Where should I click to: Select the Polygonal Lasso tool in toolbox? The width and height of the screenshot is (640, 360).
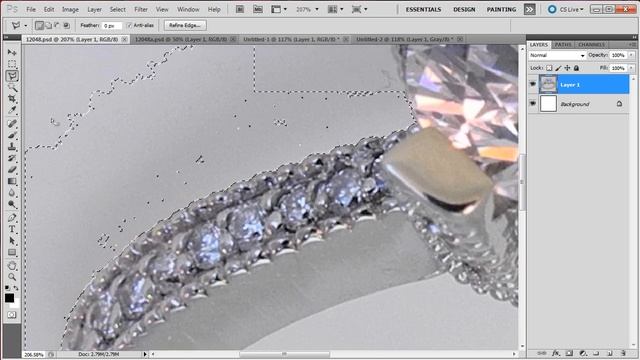tap(12, 76)
